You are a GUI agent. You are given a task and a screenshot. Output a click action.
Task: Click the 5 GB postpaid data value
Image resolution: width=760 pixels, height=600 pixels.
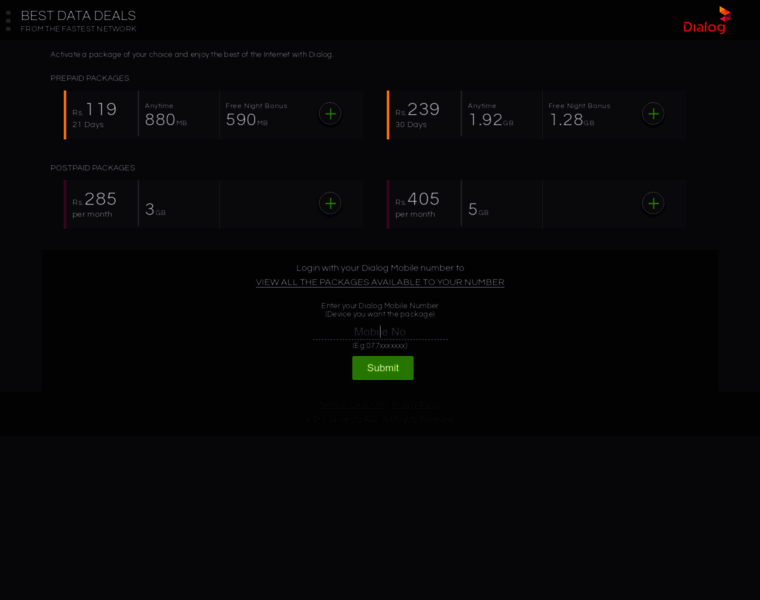478,209
